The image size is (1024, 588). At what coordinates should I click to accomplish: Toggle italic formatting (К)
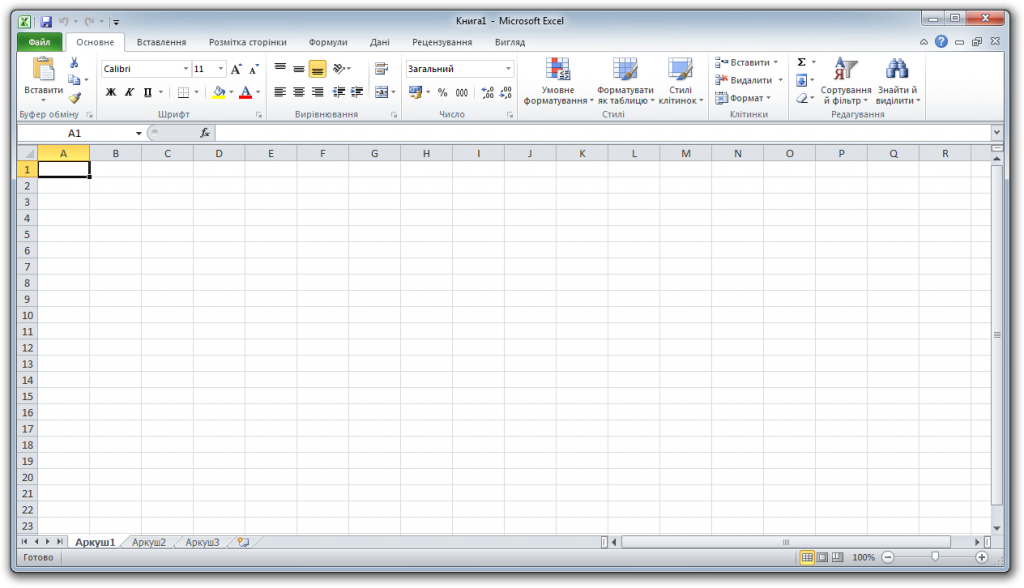(x=129, y=93)
